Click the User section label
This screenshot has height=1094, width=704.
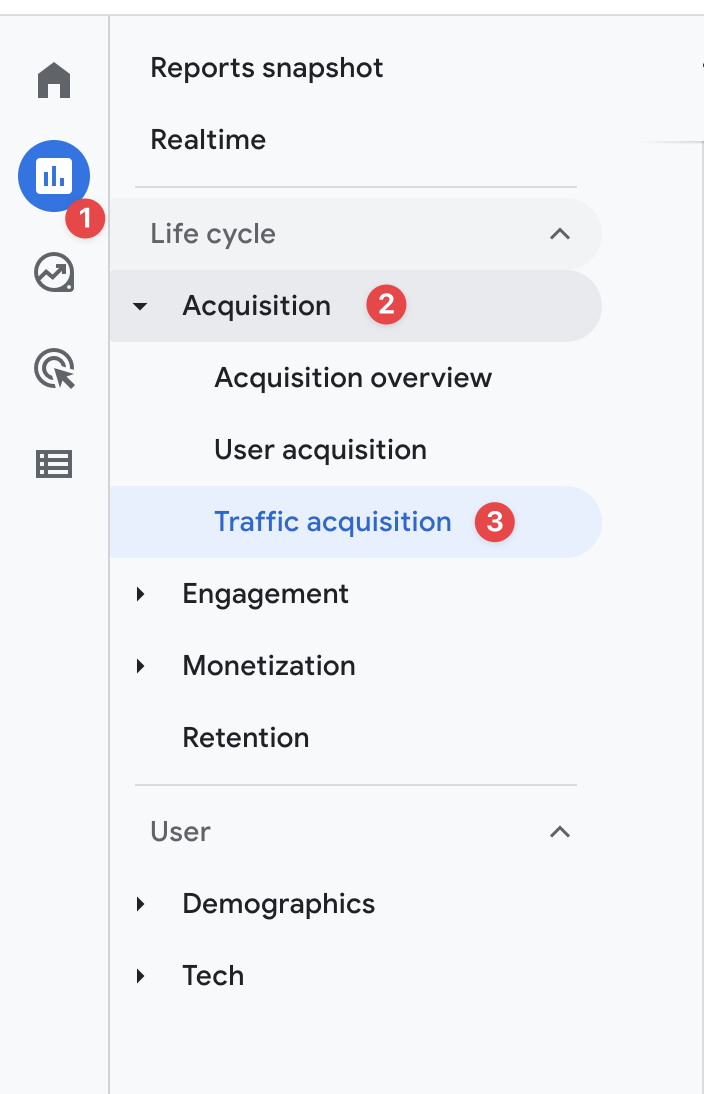(180, 832)
